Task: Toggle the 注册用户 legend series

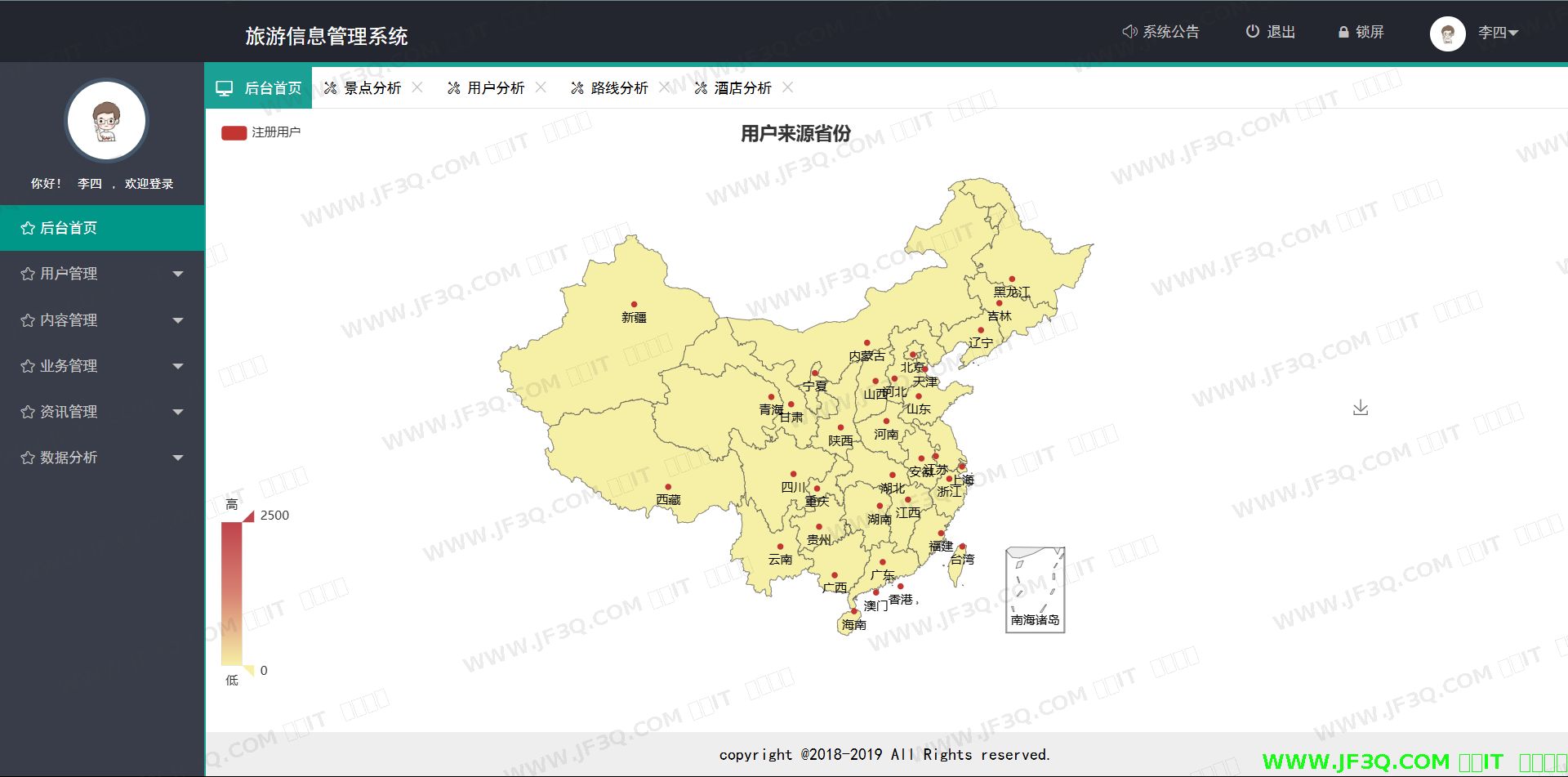Action: point(234,132)
